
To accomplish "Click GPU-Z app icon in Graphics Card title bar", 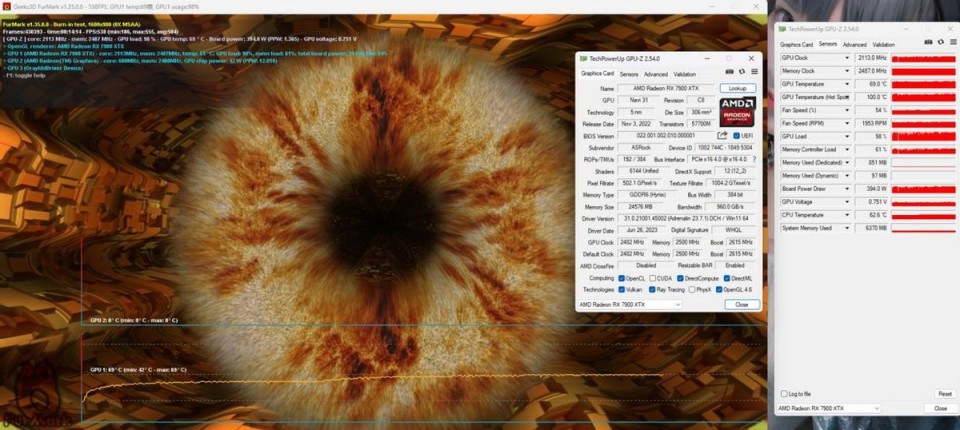I will tap(583, 58).
